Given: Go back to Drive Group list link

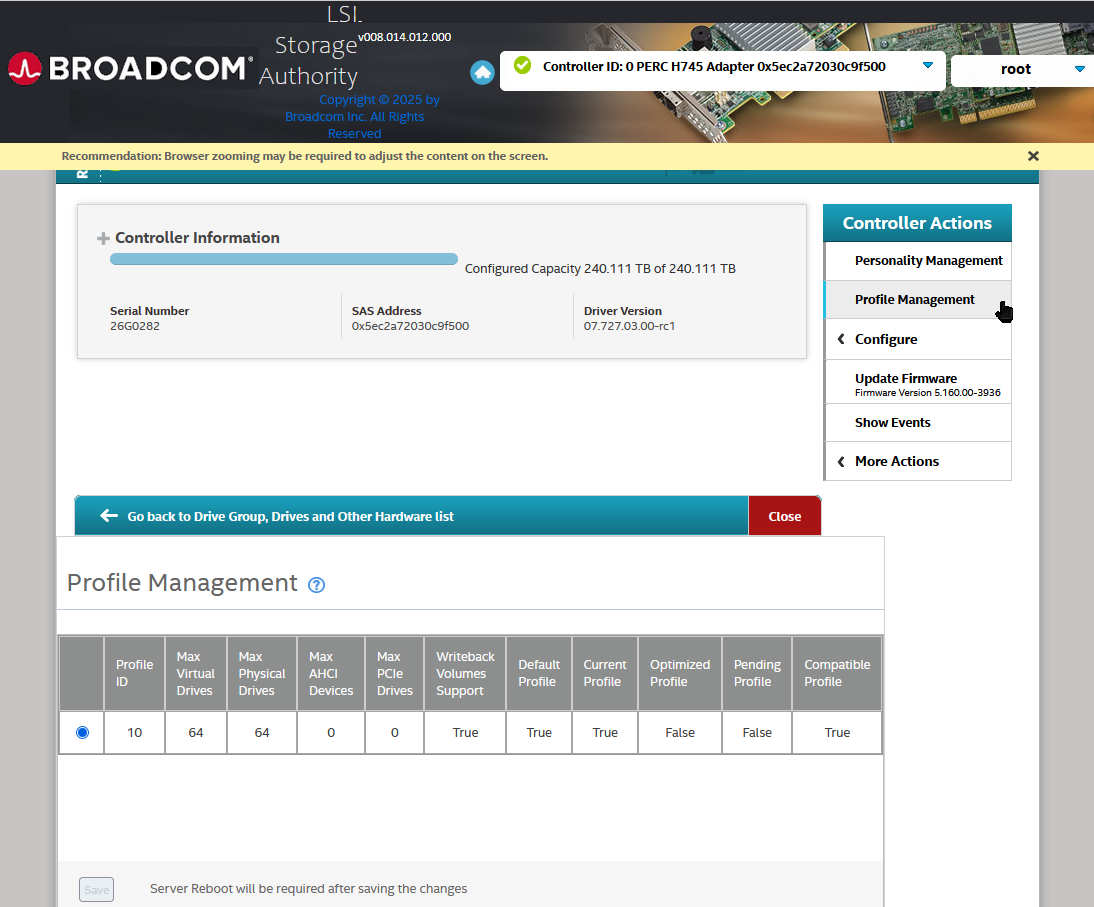Looking at the screenshot, I should (290, 516).
